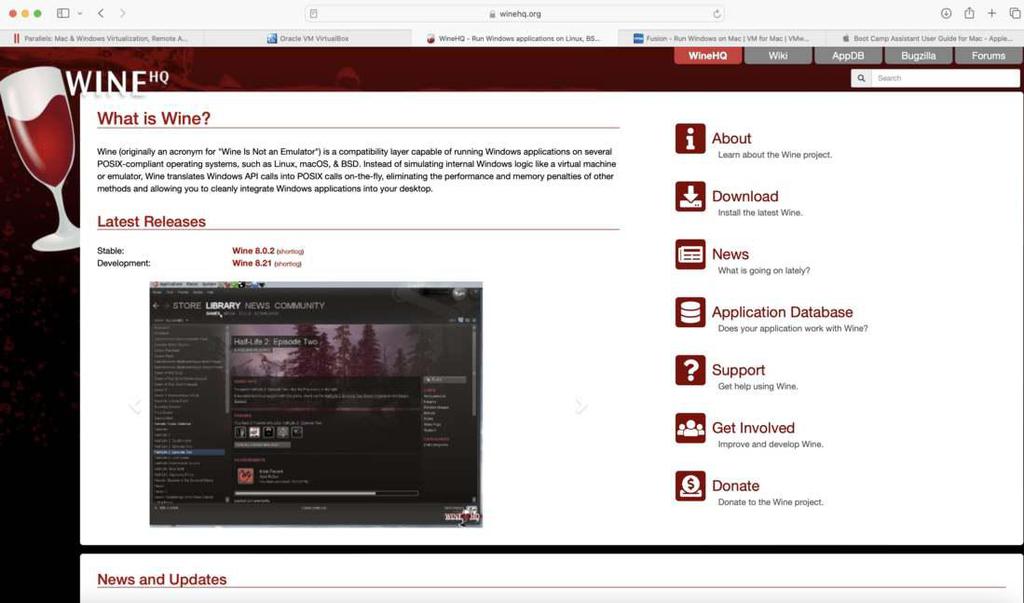Click 'Does your application work with Wine?' text
Viewport: 1024px width, 603px height.
[x=793, y=329]
